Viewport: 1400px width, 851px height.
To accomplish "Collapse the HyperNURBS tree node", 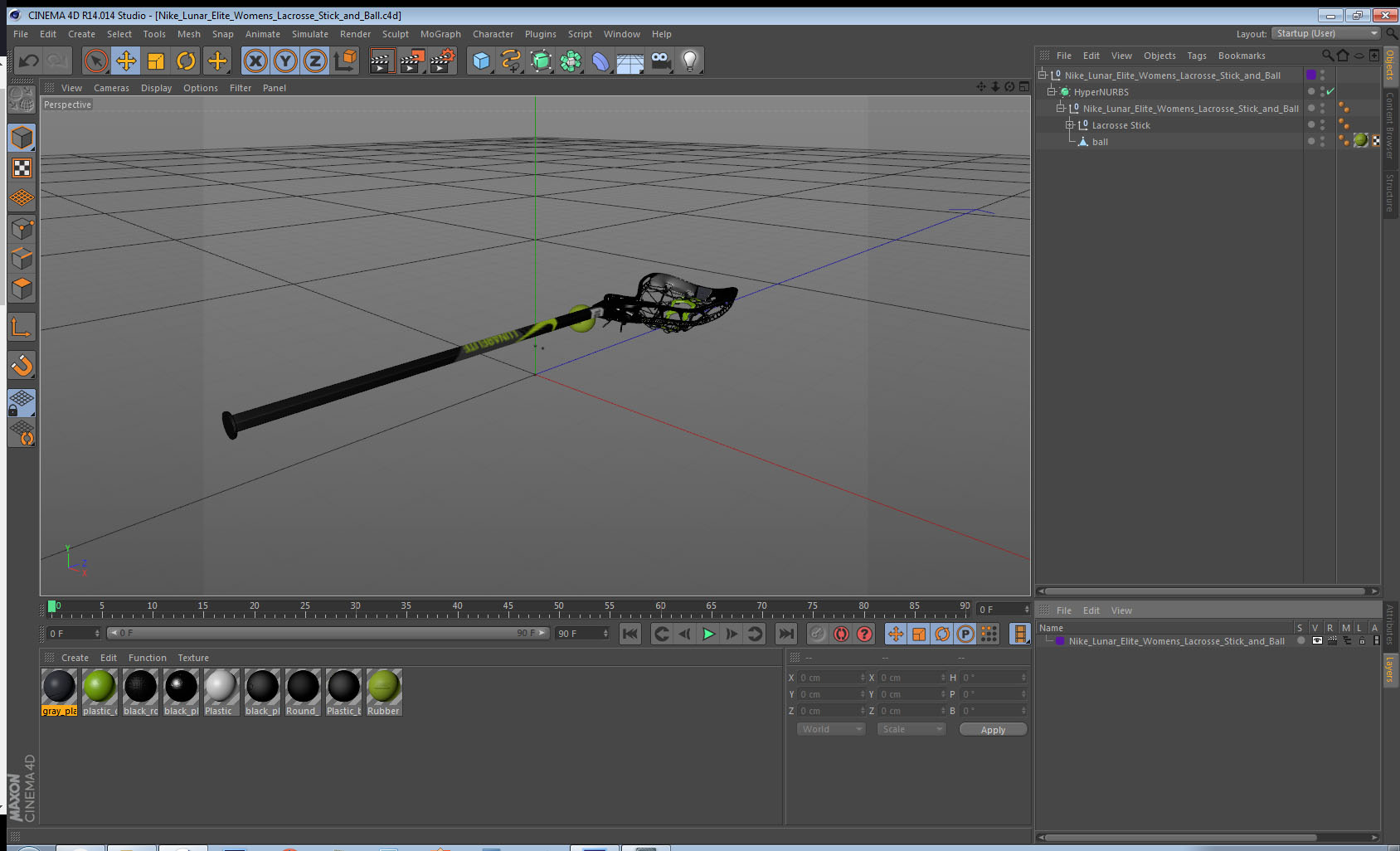I will click(1052, 92).
